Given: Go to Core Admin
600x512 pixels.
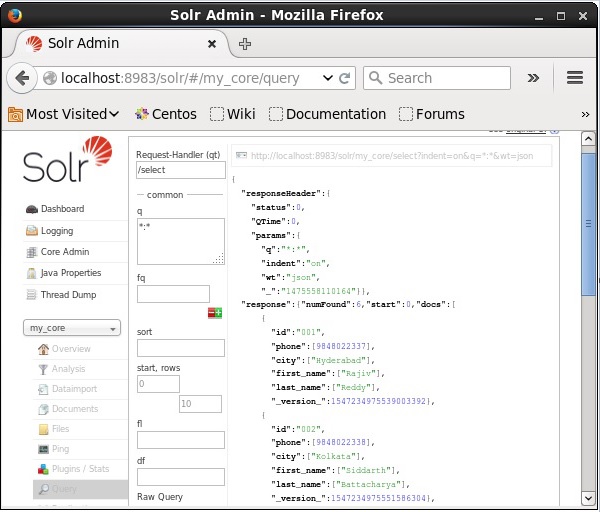Looking at the screenshot, I should [64, 252].
